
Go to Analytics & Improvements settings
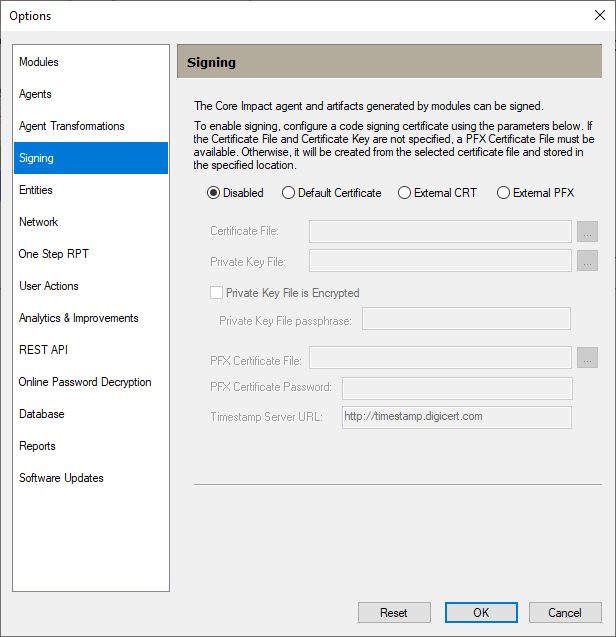tap(79, 318)
